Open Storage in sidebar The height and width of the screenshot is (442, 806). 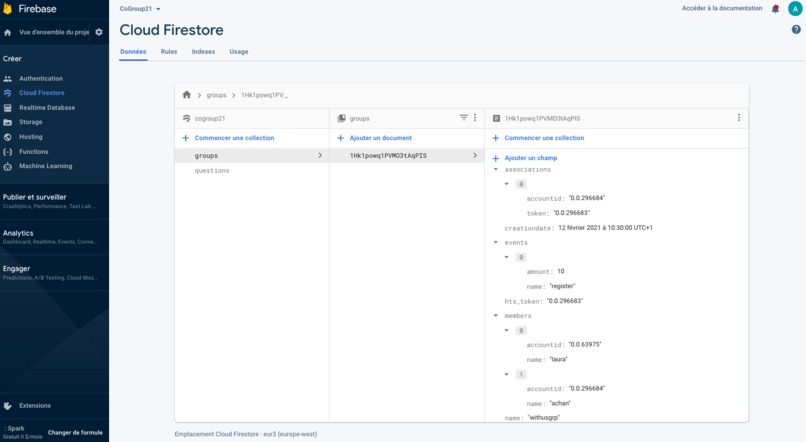[x=31, y=122]
